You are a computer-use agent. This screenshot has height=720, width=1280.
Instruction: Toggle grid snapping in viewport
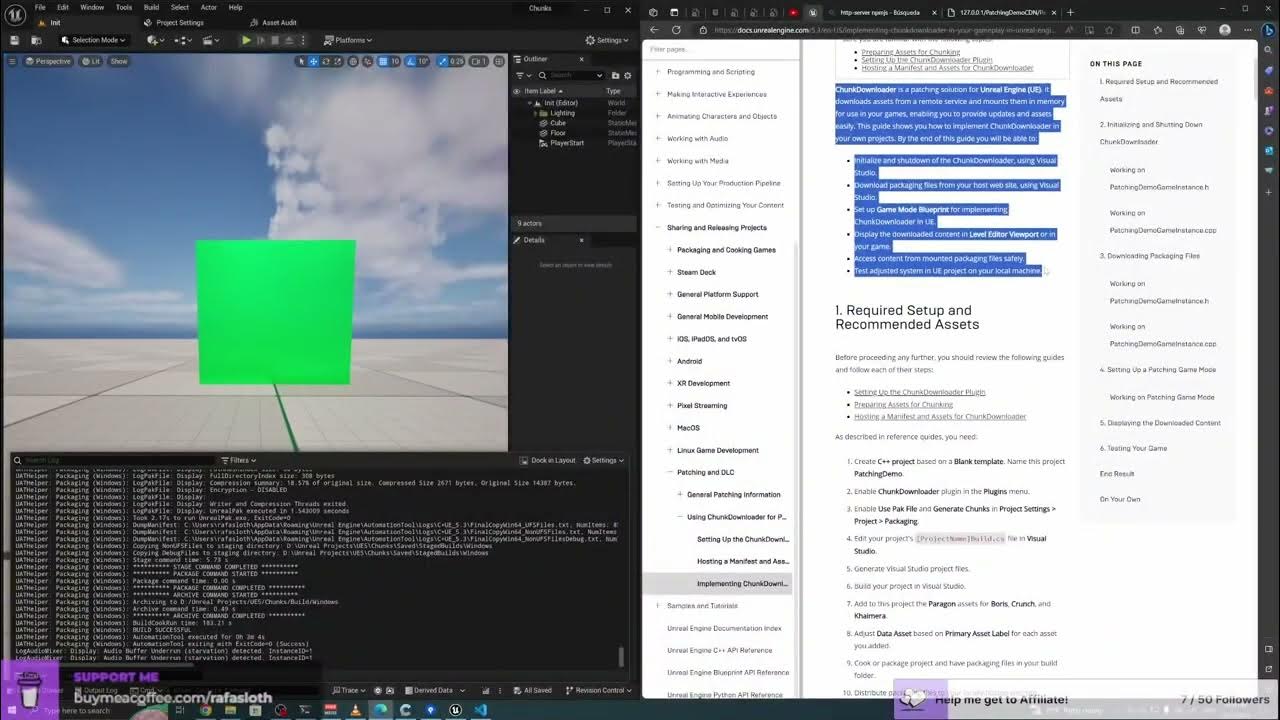[x=383, y=61]
